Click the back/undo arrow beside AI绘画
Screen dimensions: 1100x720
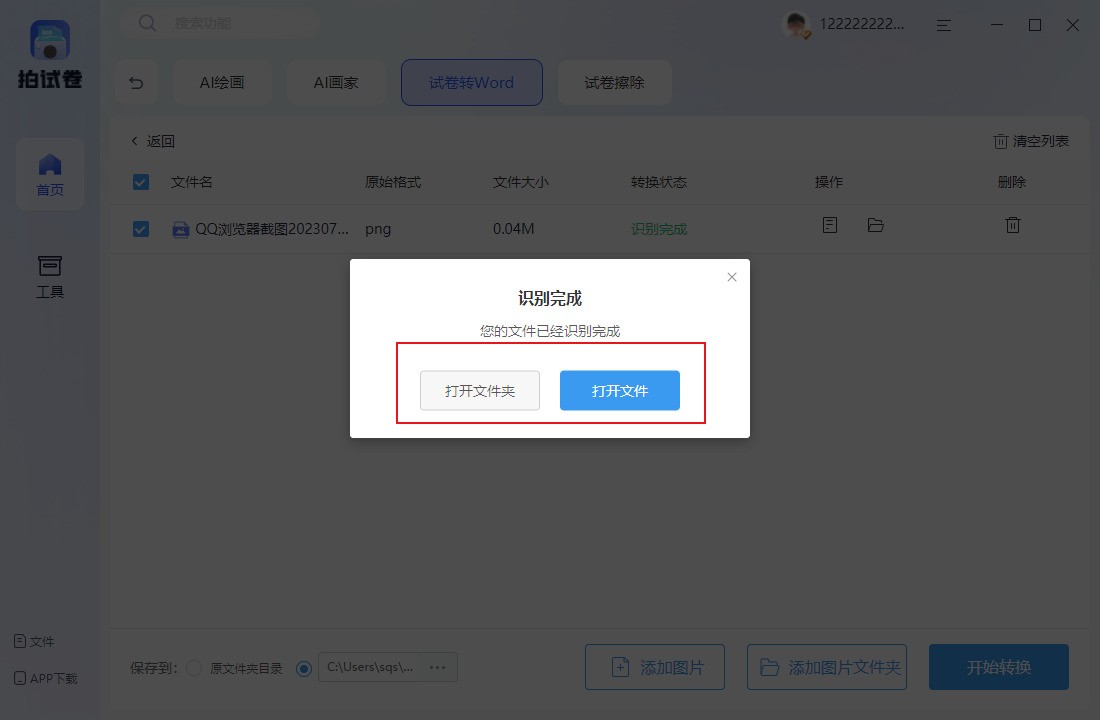point(136,83)
